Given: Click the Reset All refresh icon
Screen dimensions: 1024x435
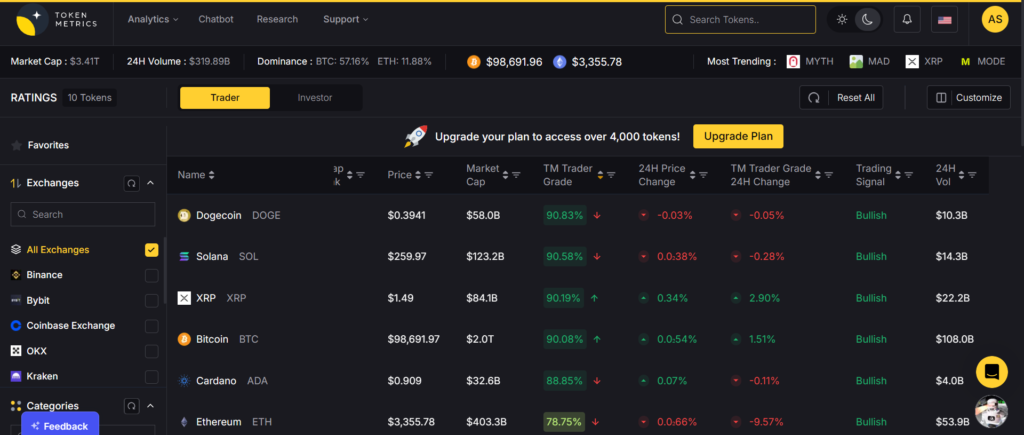Looking at the screenshot, I should (x=814, y=97).
